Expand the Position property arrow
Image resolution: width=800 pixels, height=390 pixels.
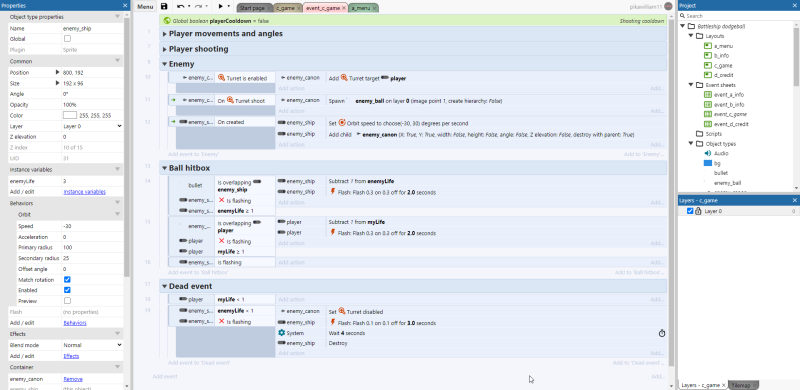tap(58, 72)
